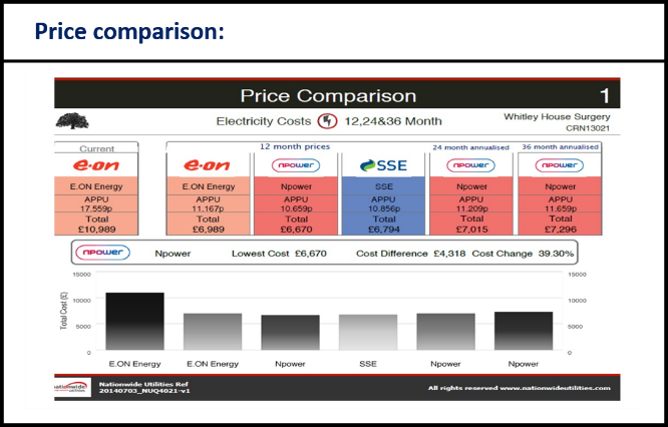
Task: Click the Total '£7,015' cell
Action: (471, 224)
